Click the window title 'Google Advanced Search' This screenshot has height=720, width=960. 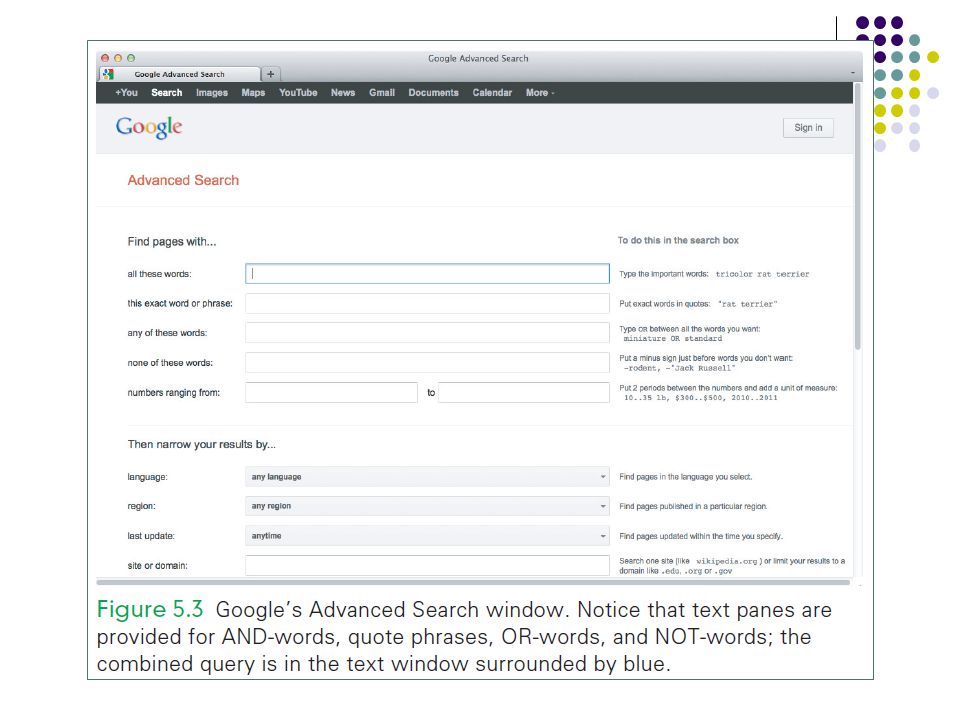478,58
